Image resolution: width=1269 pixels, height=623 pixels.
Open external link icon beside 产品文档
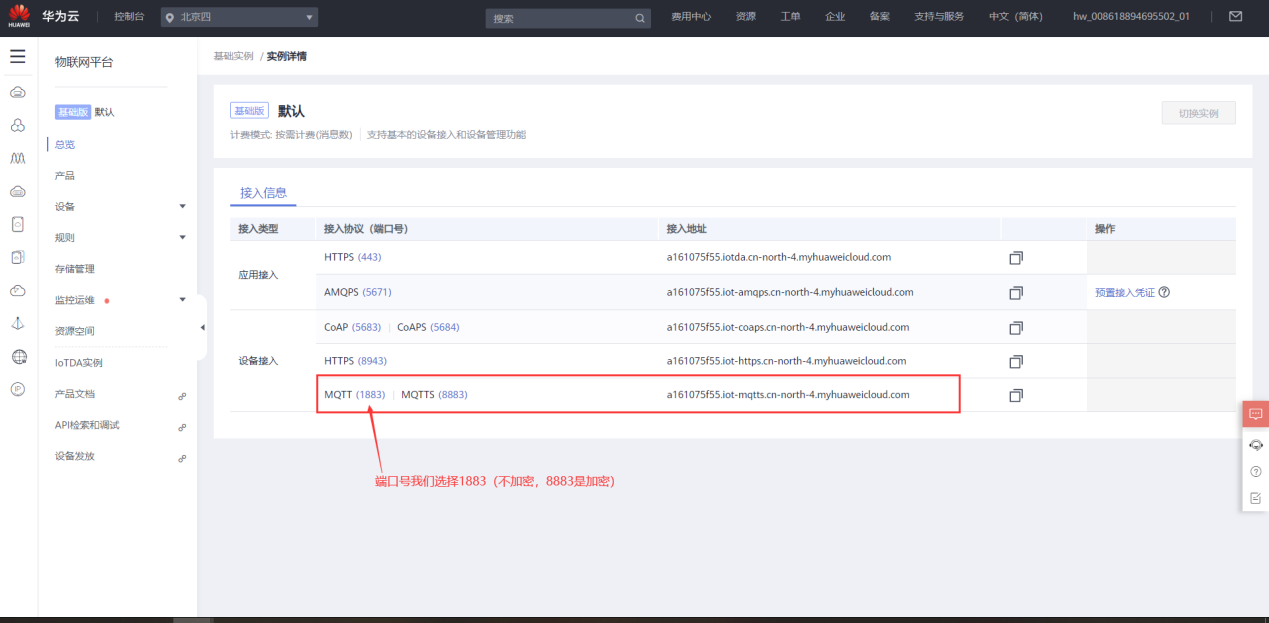click(x=182, y=396)
